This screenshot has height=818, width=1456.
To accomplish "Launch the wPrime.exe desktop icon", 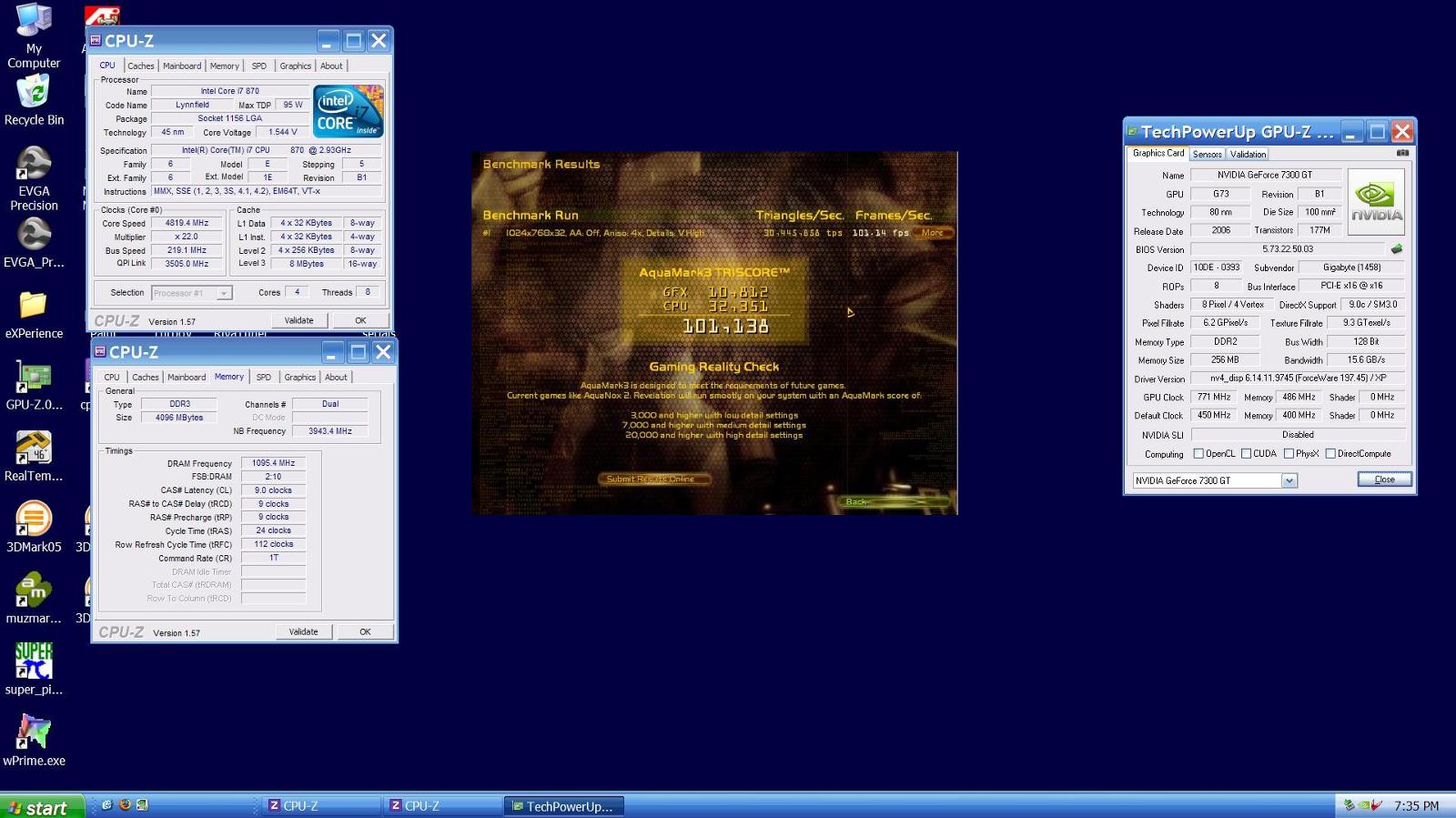I will (x=34, y=741).
